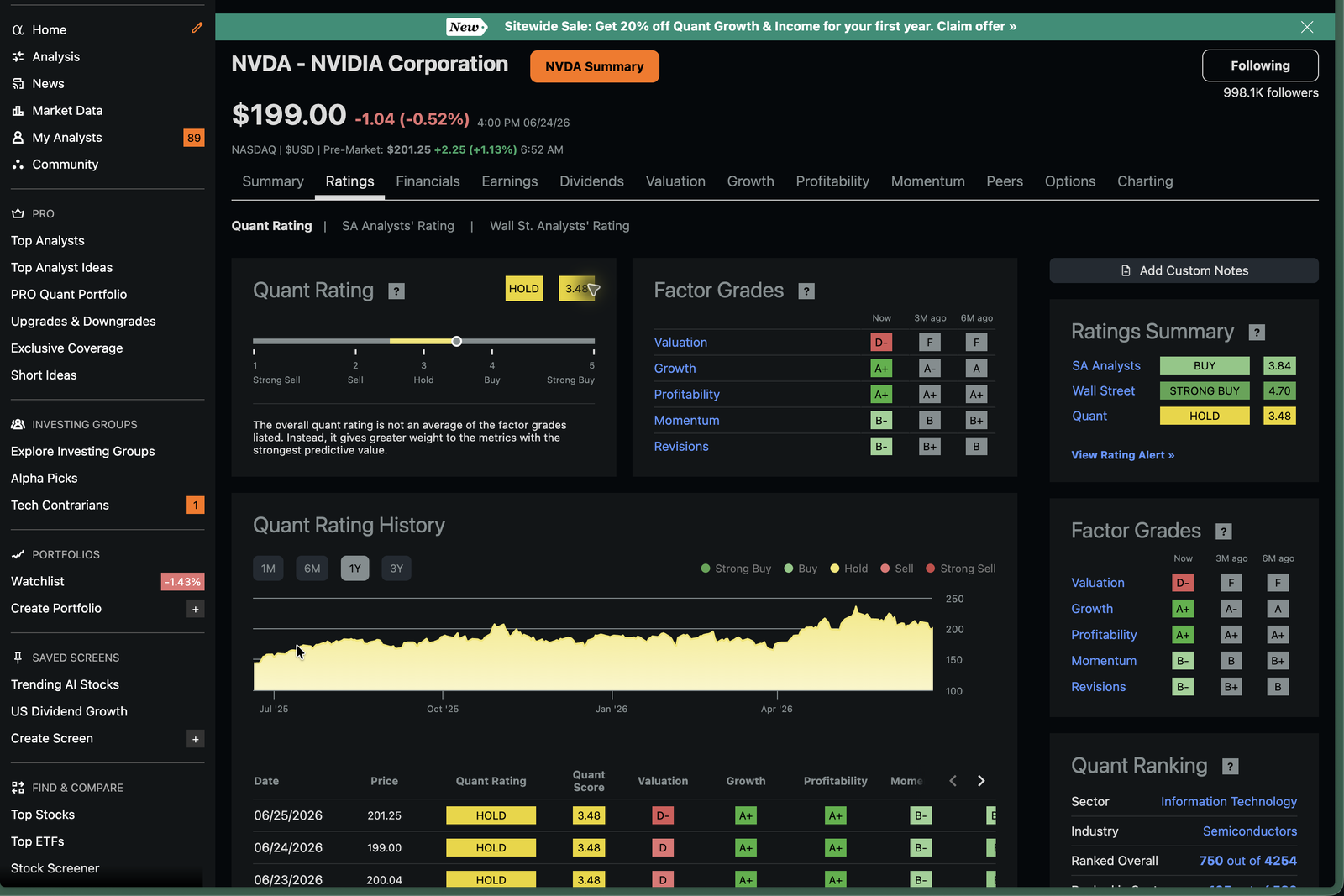This screenshot has height=896, width=1344.
Task: Switch to the Summary tab
Action: (x=273, y=181)
